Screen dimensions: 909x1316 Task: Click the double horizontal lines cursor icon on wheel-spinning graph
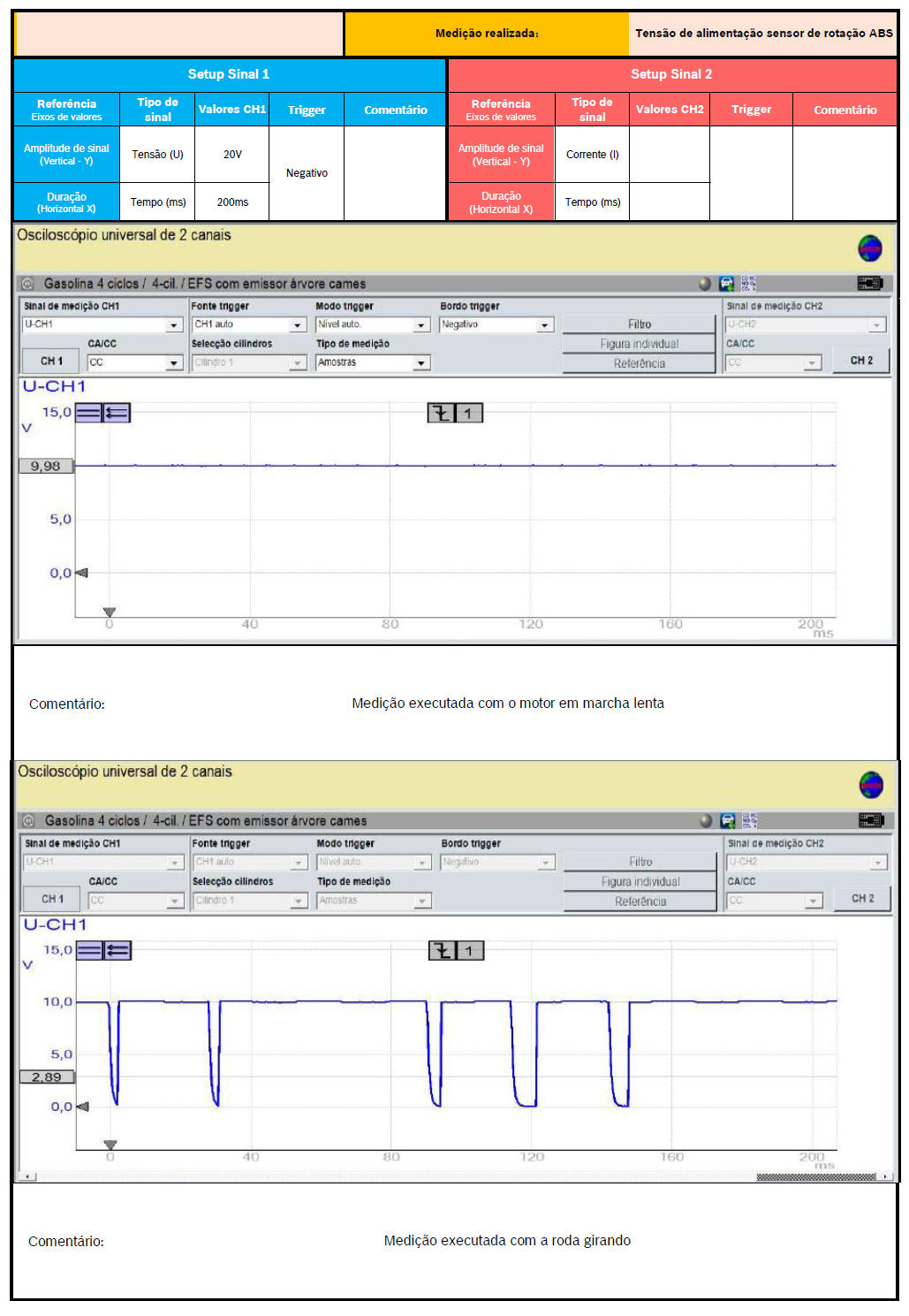[x=90, y=950]
